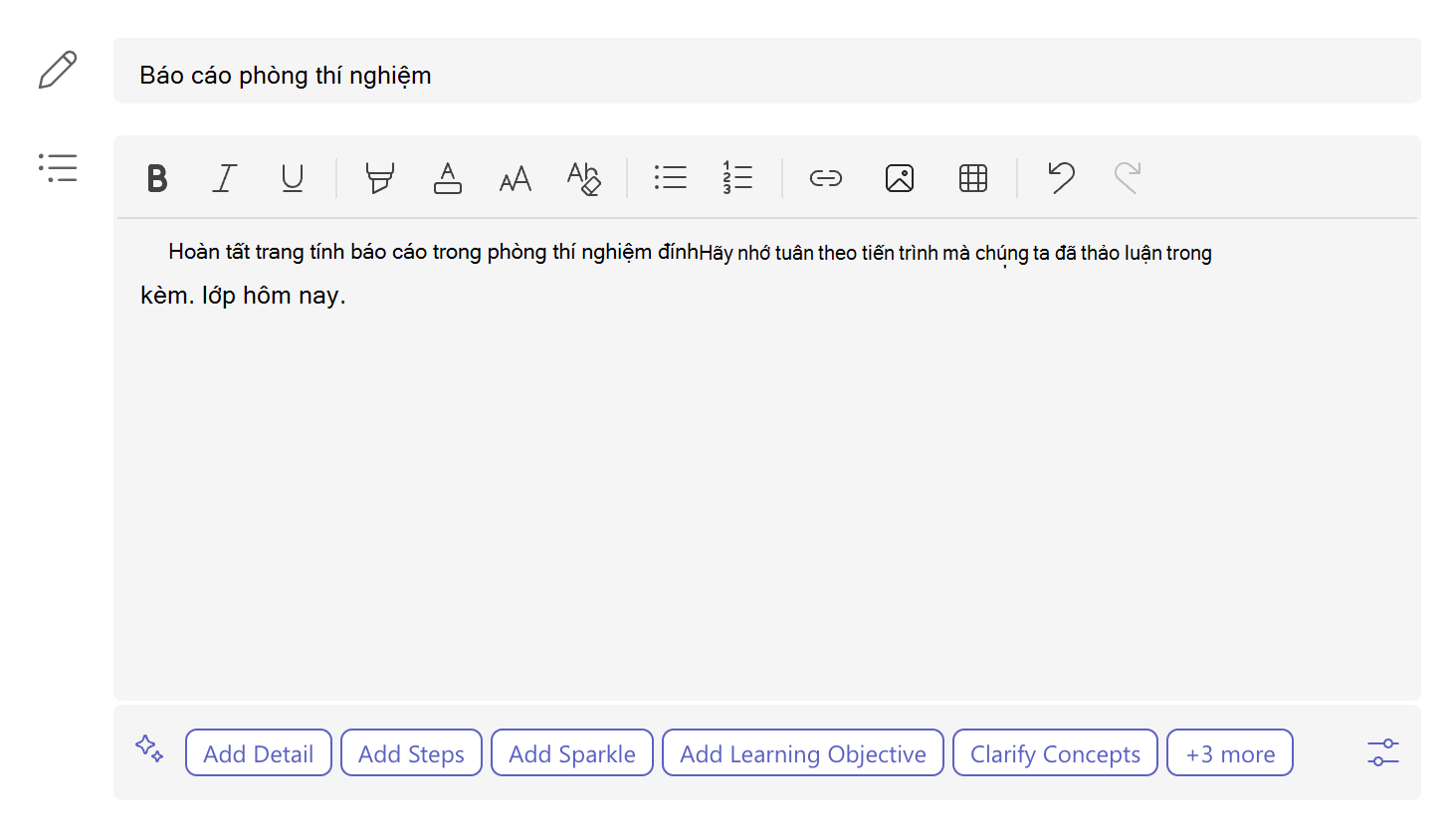Insert a bulleted list
This screenshot has width=1453, height=840.
[x=671, y=178]
